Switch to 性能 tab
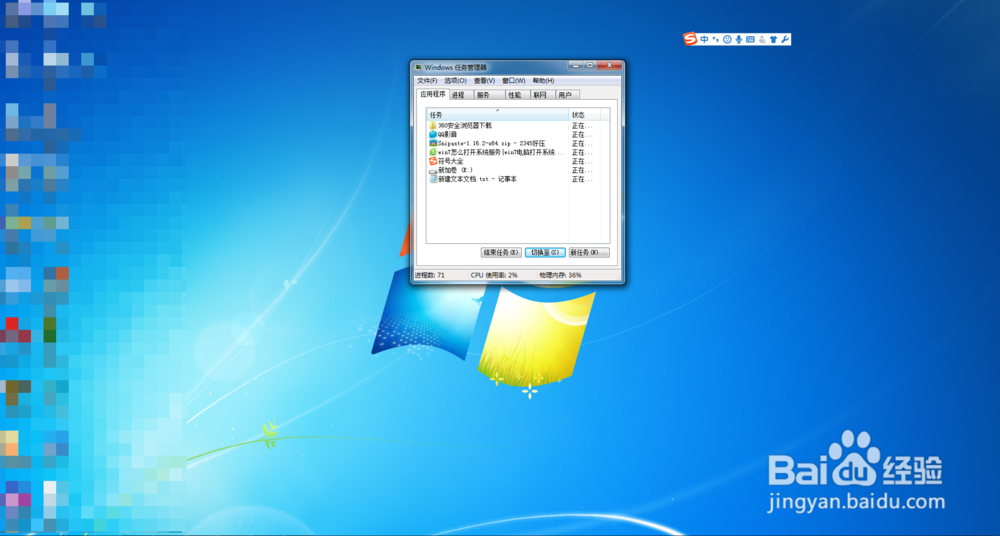Image resolution: width=1000 pixels, height=536 pixels. pyautogui.click(x=517, y=95)
